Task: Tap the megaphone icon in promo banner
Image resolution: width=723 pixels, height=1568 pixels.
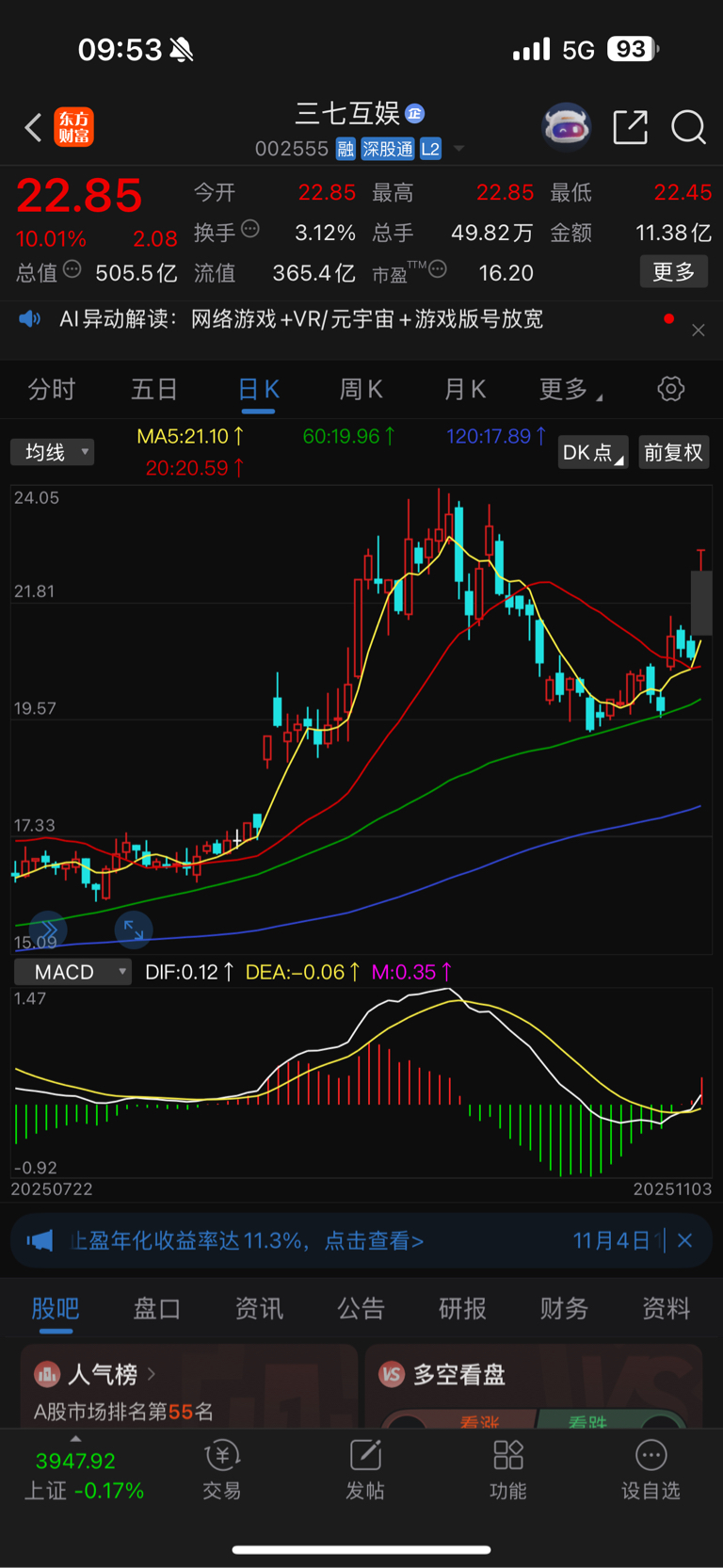Action: (x=40, y=1240)
